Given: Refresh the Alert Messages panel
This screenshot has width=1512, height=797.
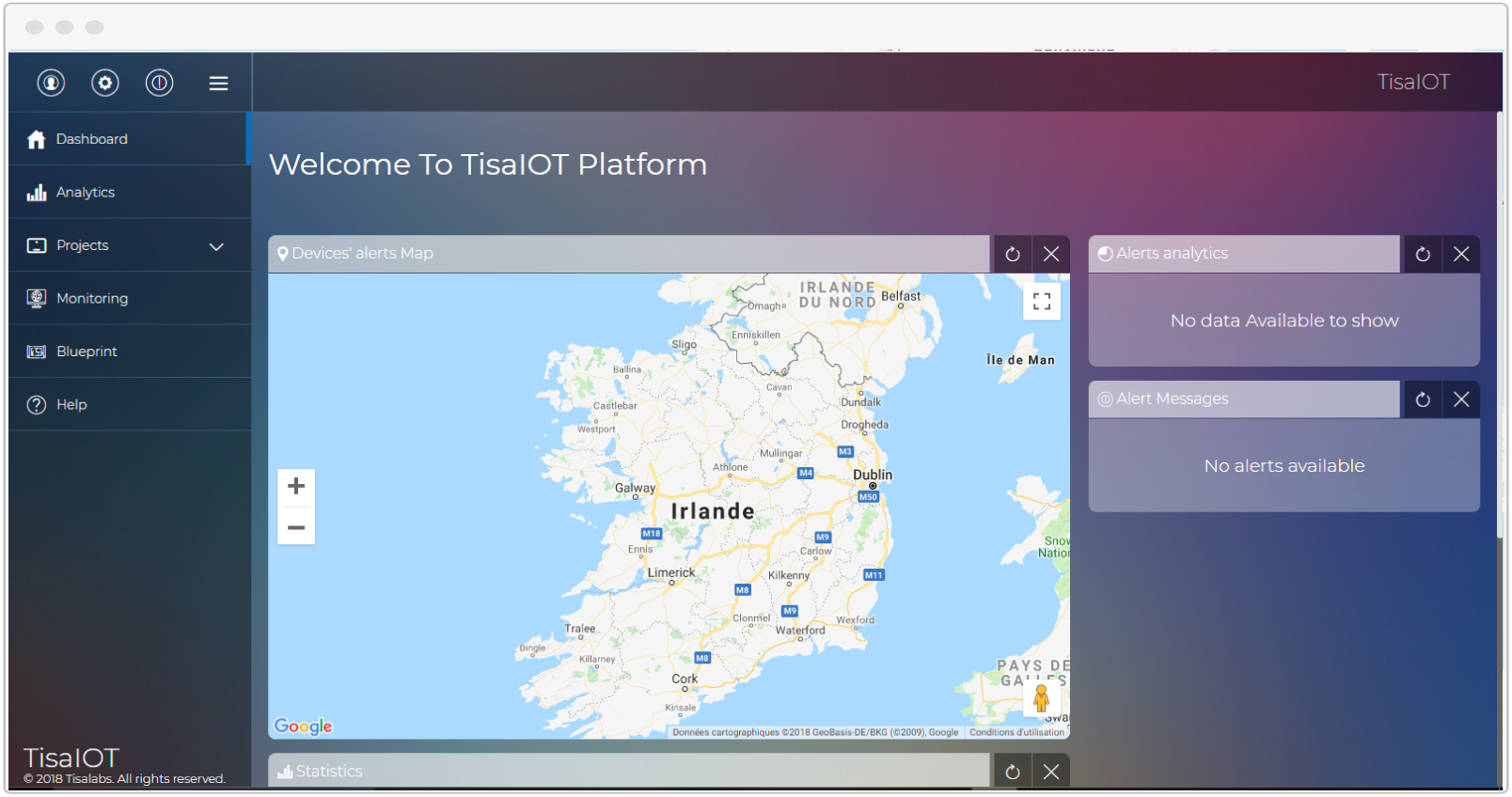Looking at the screenshot, I should (x=1423, y=399).
